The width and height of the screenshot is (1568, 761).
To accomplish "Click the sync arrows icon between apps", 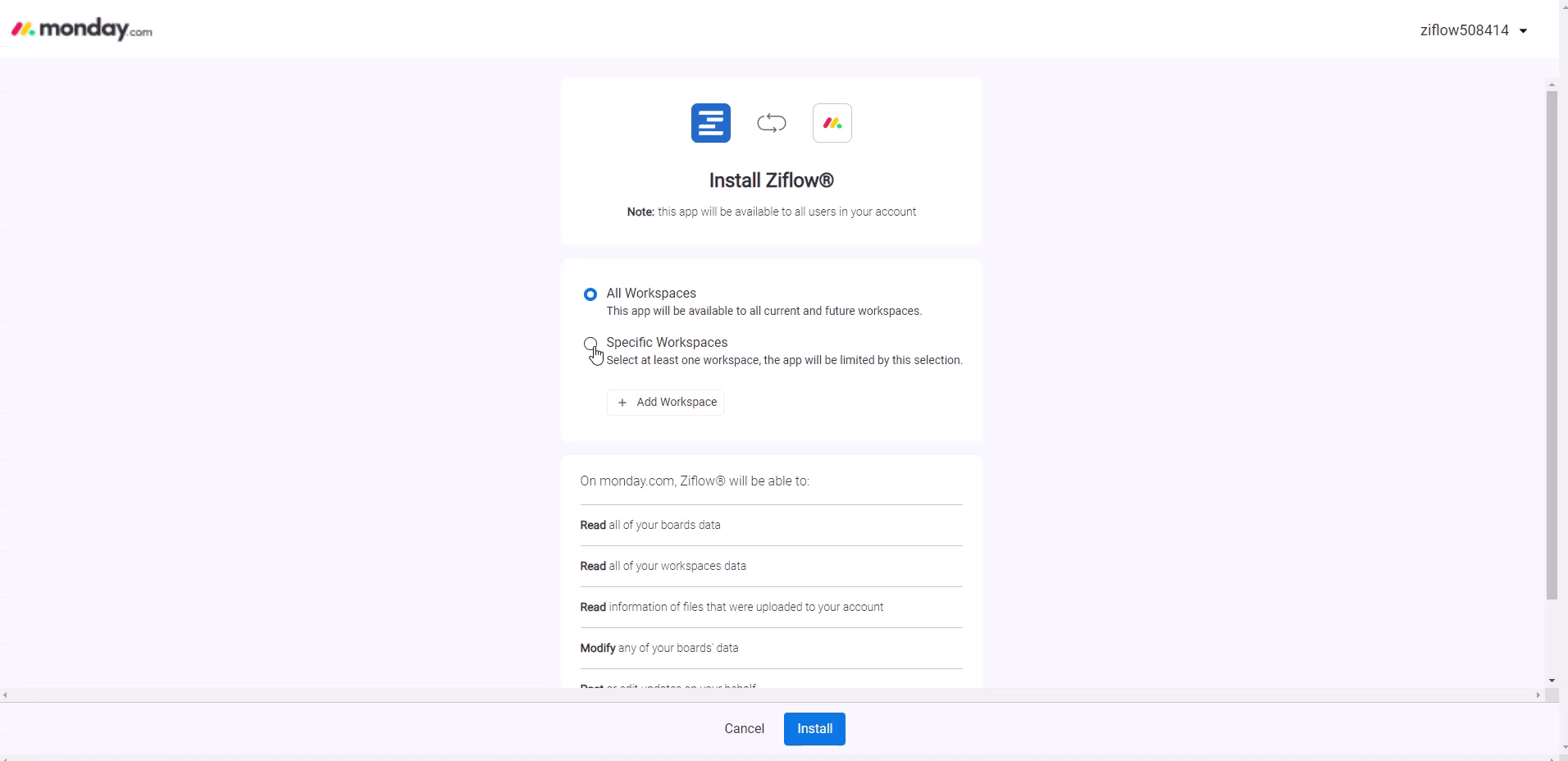I will pos(772,123).
